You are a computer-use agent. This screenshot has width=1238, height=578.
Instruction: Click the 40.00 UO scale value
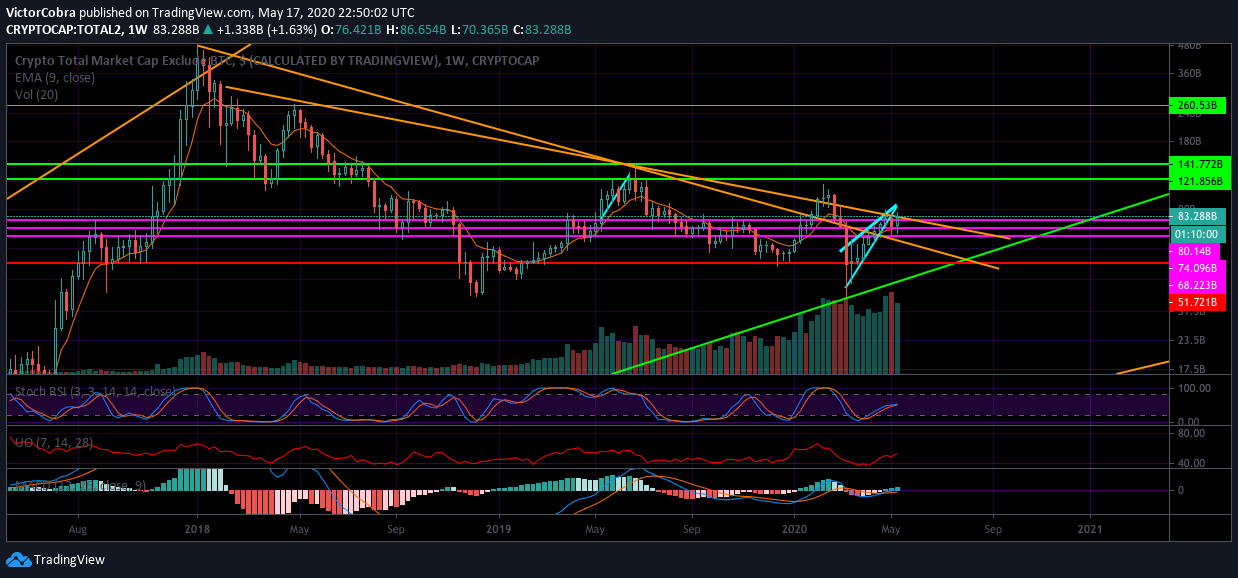[x=1192, y=463]
